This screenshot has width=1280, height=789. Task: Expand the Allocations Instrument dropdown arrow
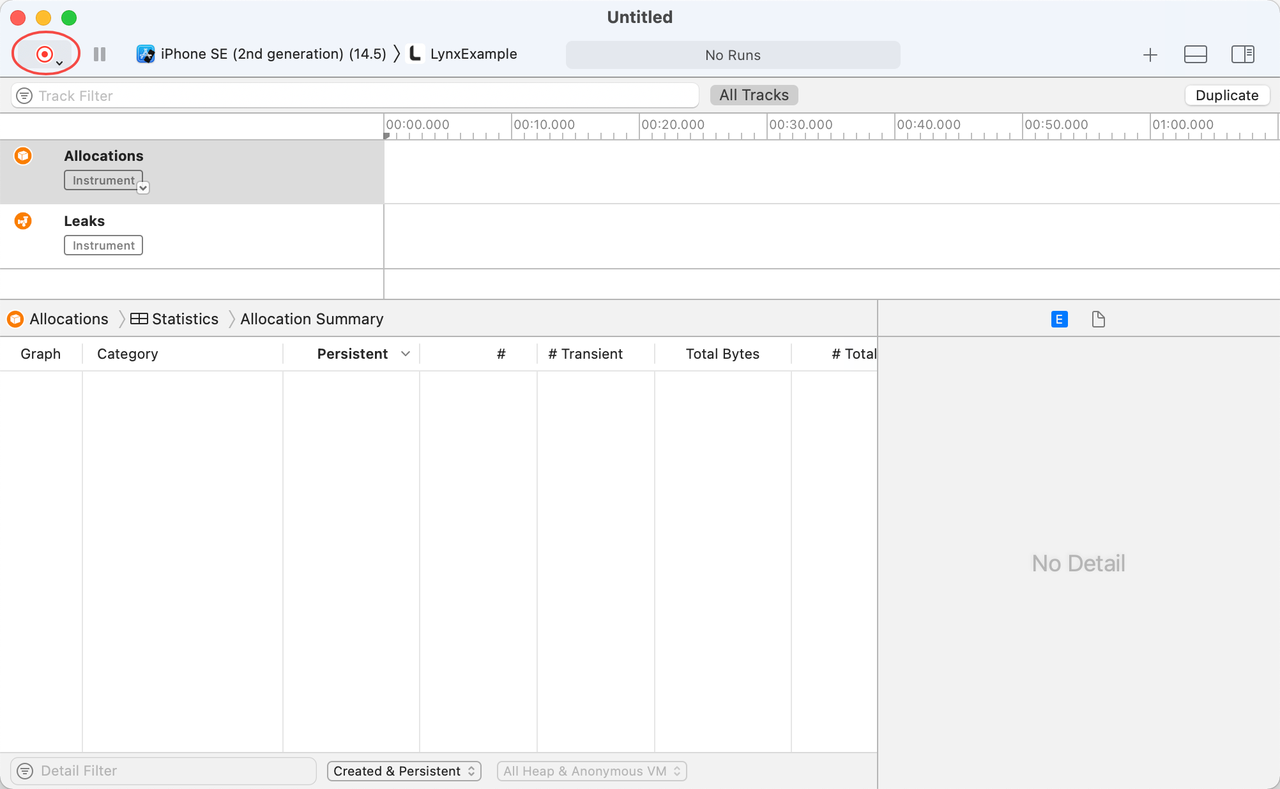click(x=143, y=187)
